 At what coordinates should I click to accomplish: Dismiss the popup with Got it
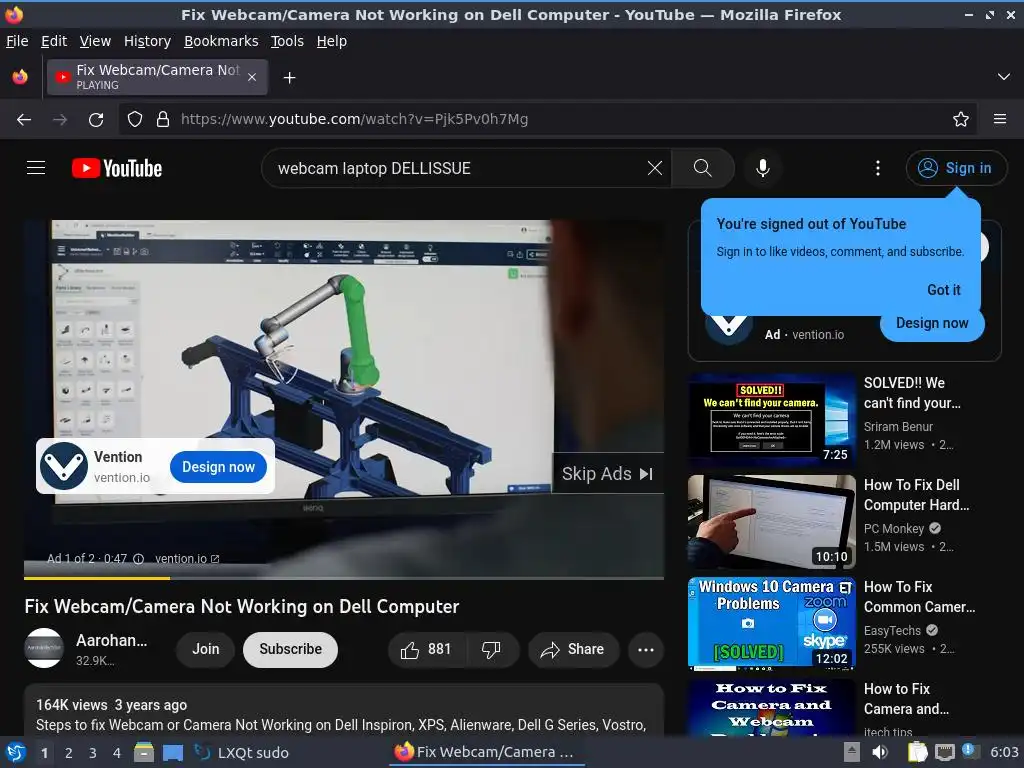[x=943, y=290]
